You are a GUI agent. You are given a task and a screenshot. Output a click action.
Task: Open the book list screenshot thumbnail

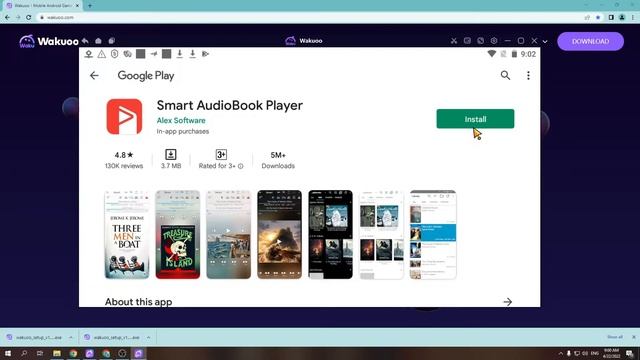[433, 235]
